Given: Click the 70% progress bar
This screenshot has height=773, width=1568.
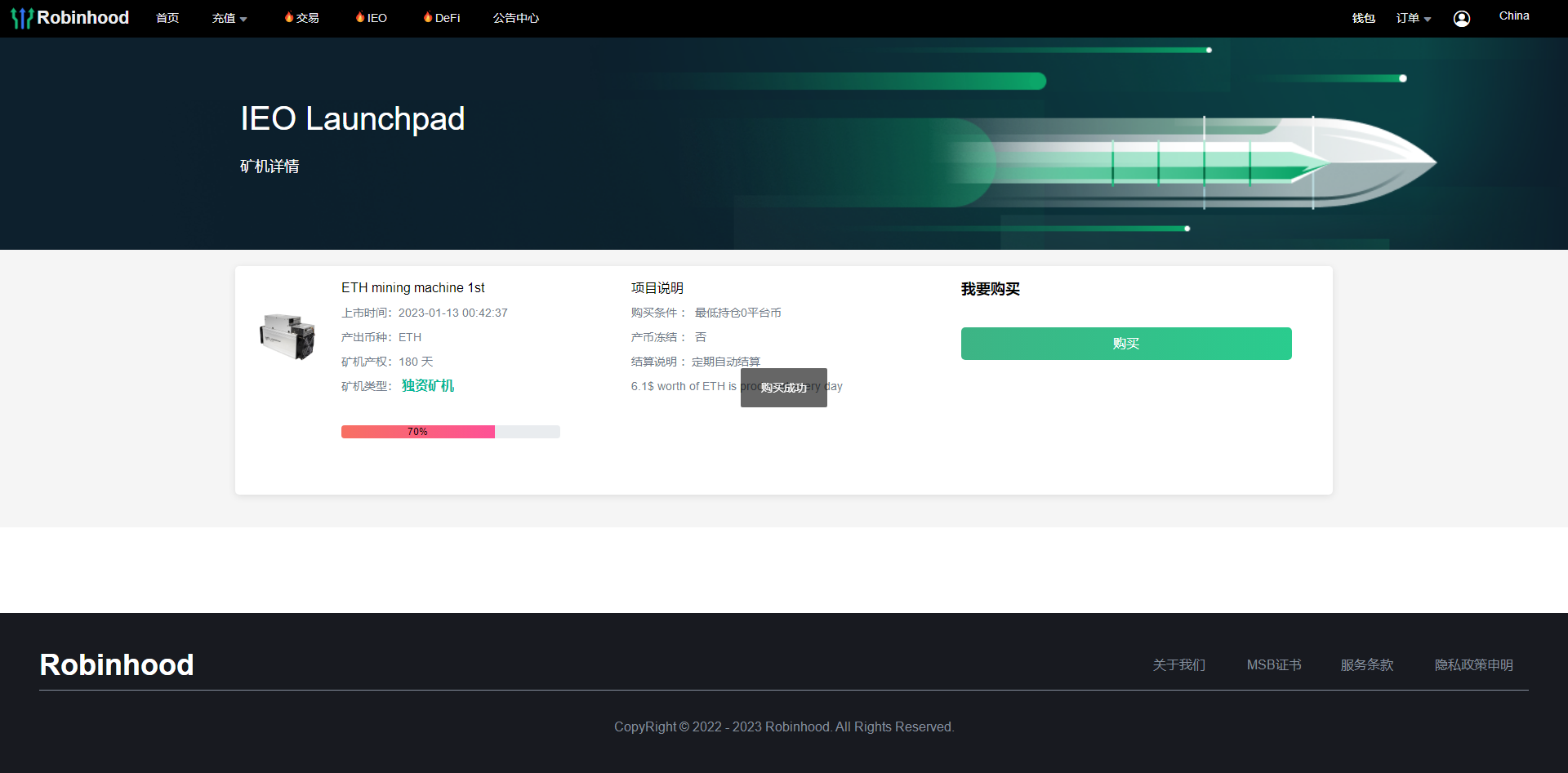Looking at the screenshot, I should coord(451,432).
